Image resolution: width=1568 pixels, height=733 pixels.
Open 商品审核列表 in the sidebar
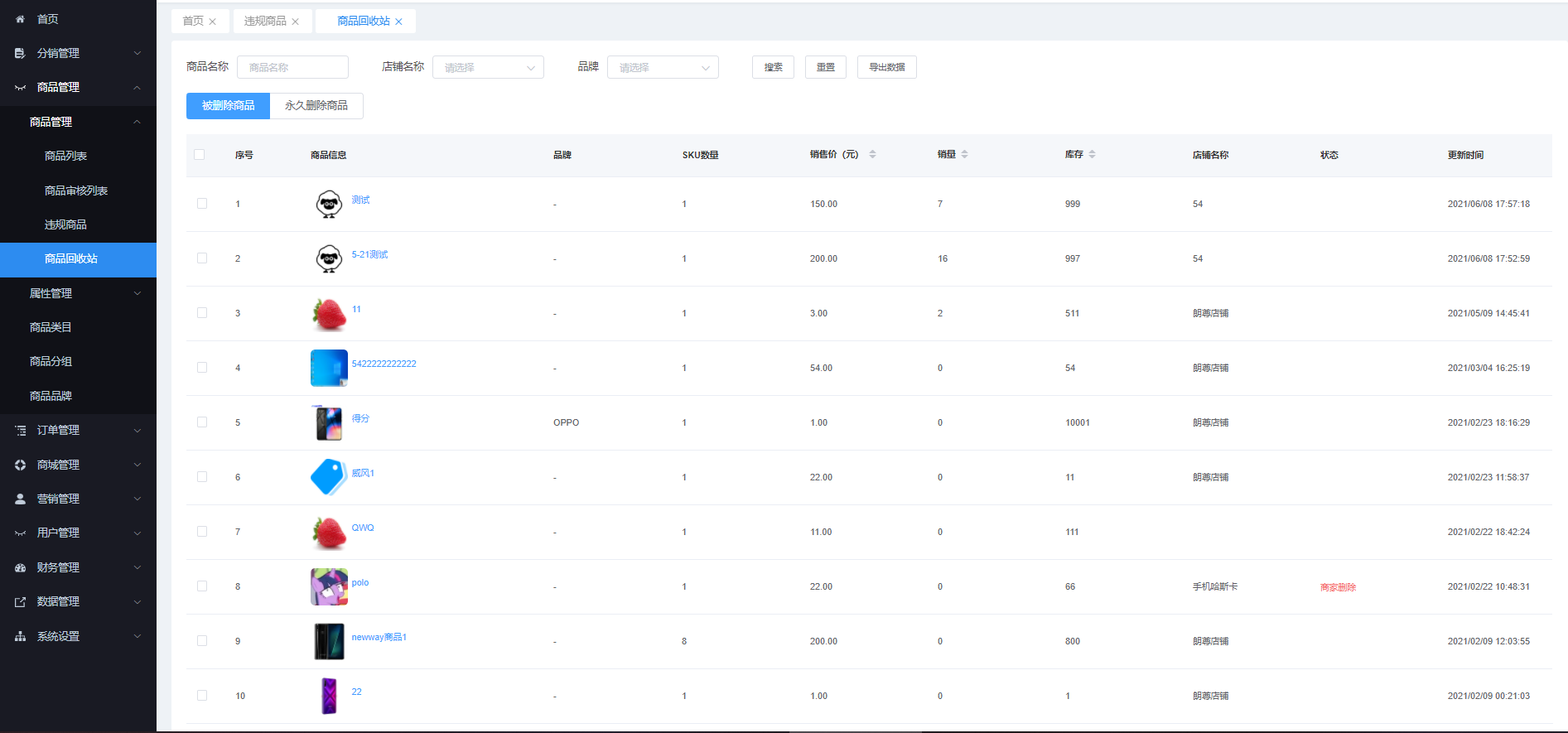[76, 190]
